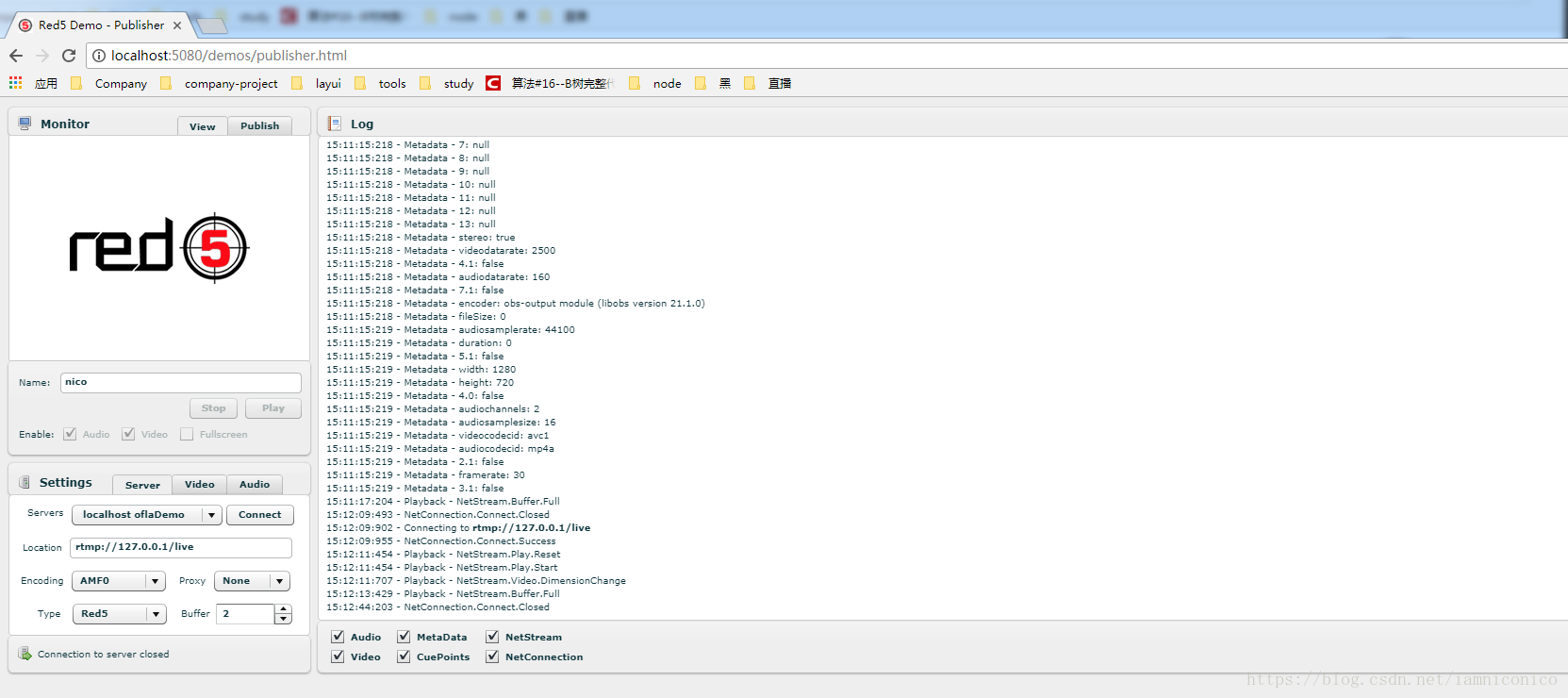The image size is (1568, 698).
Task: Uncheck NetStream log filter
Action: (492, 637)
